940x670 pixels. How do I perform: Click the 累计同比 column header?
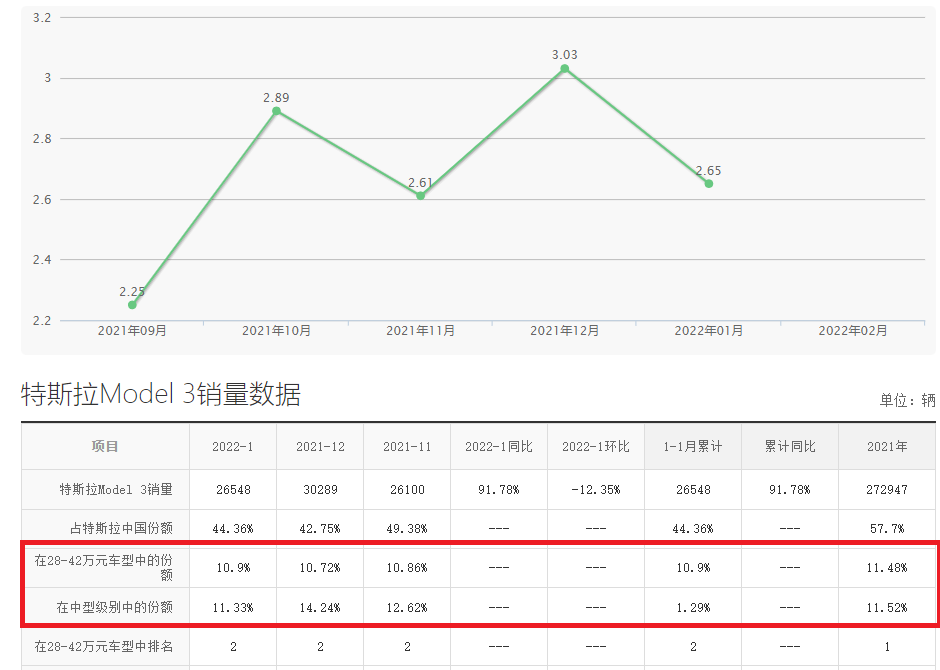tap(790, 446)
